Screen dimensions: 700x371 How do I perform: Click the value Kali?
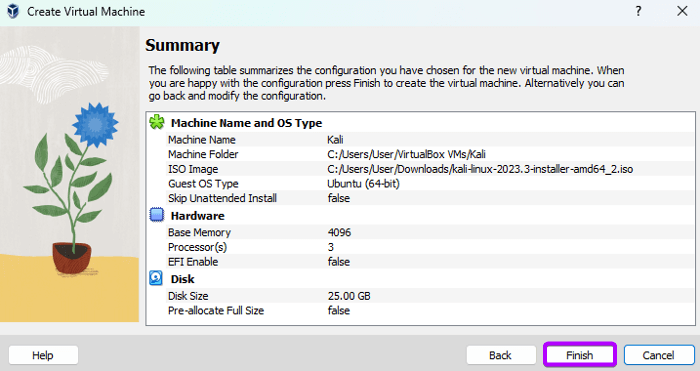pos(335,140)
